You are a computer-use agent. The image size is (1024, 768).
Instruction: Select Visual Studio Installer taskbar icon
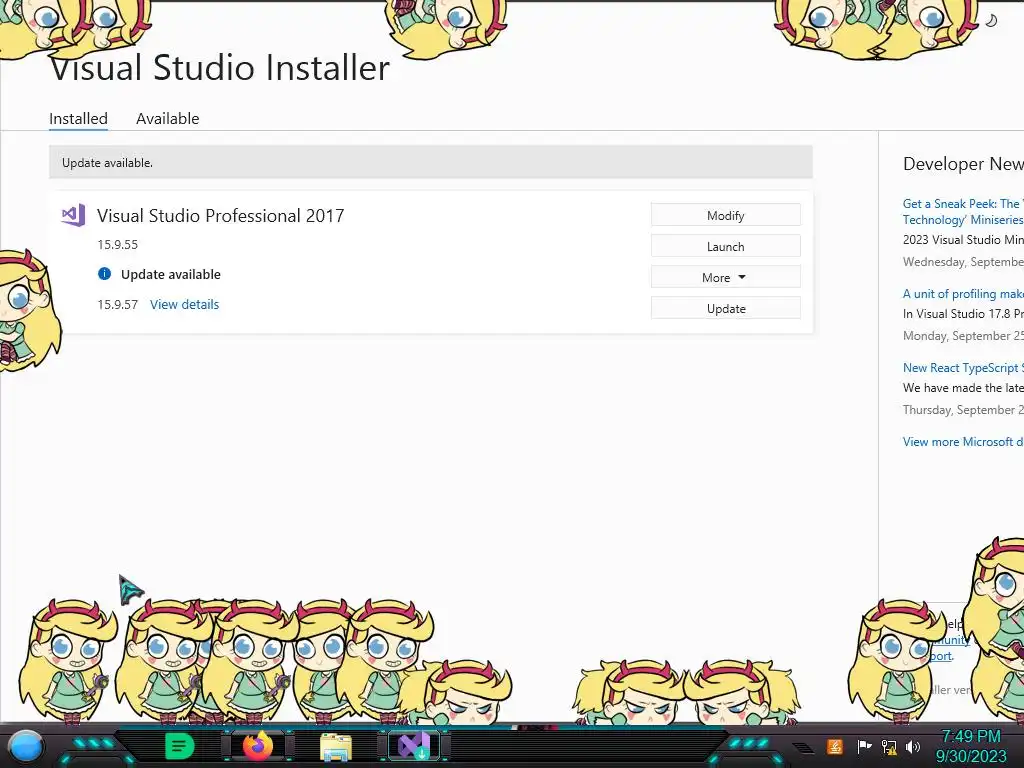point(414,746)
